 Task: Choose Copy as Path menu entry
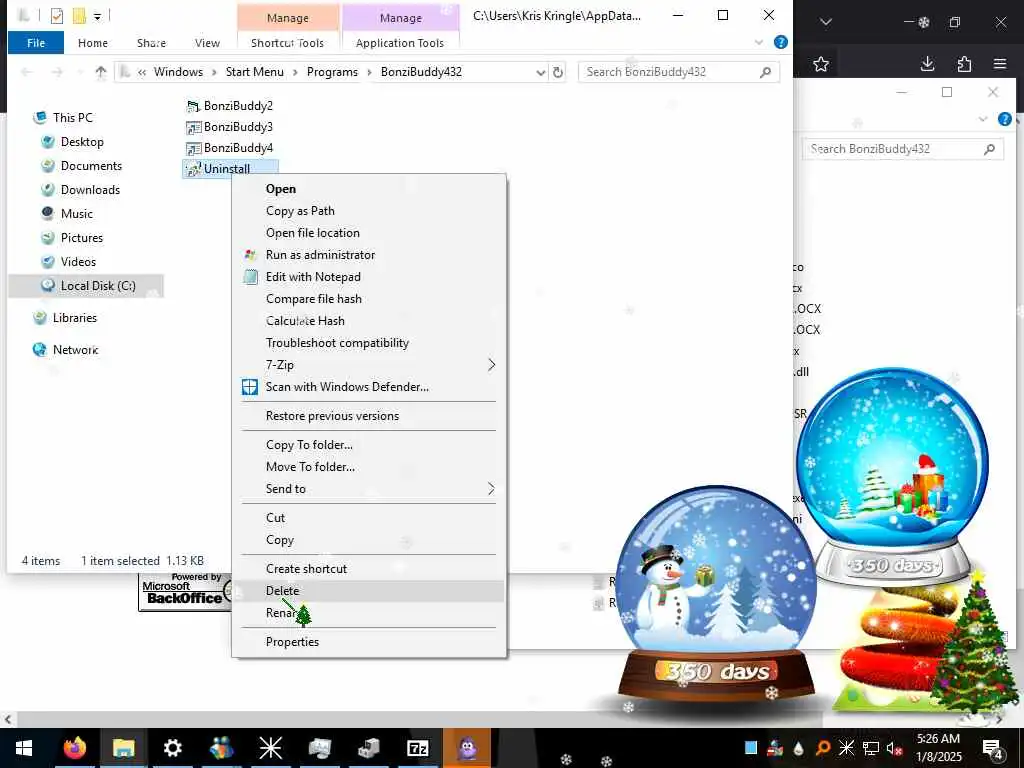click(x=369, y=211)
